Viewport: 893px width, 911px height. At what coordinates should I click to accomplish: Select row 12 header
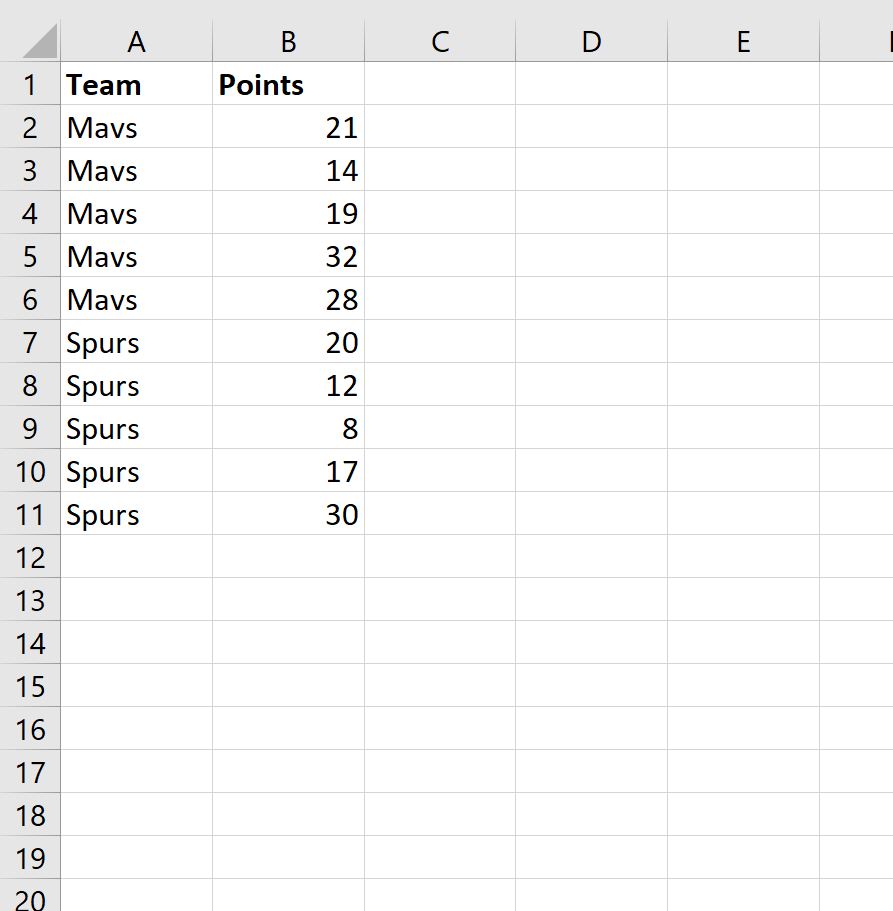click(x=30, y=557)
